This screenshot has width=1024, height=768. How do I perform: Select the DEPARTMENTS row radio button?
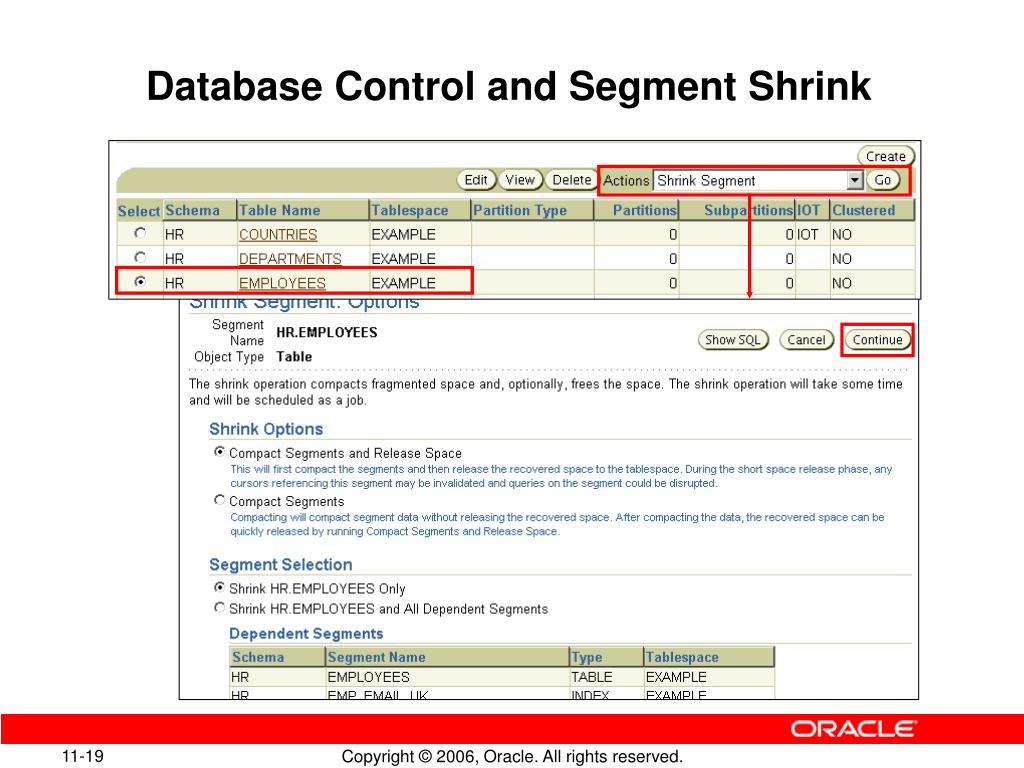140,257
